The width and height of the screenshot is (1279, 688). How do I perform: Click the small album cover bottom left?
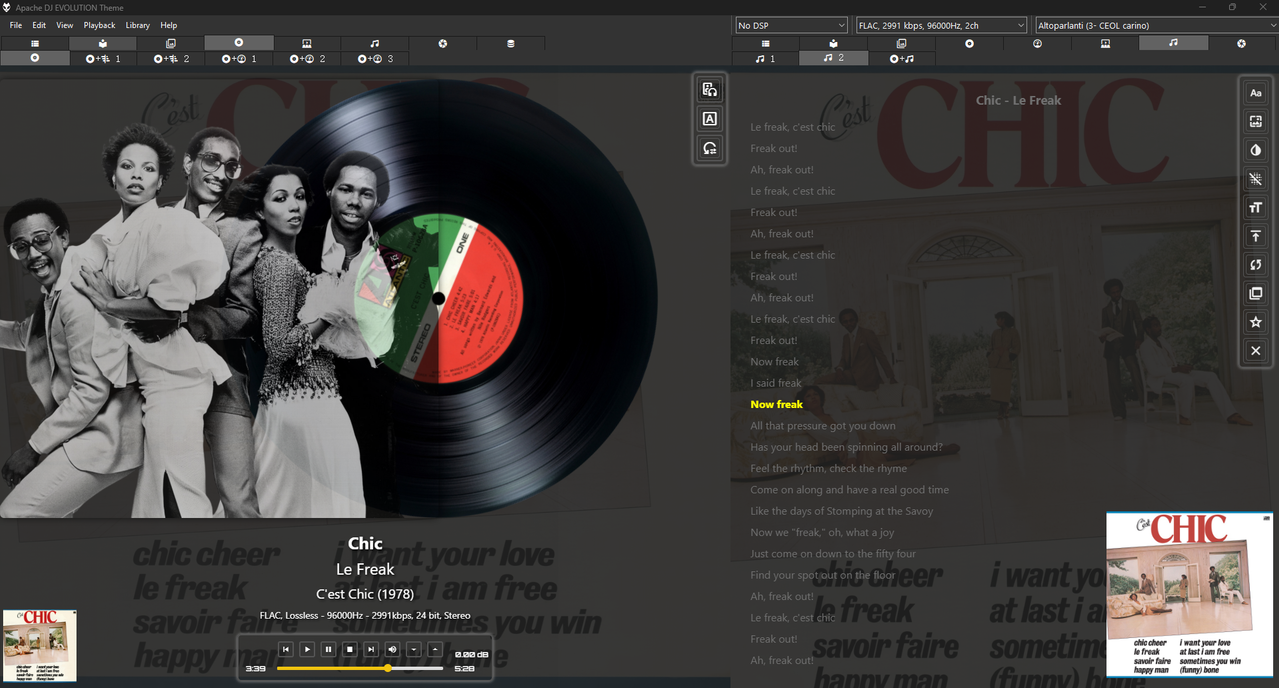40,646
